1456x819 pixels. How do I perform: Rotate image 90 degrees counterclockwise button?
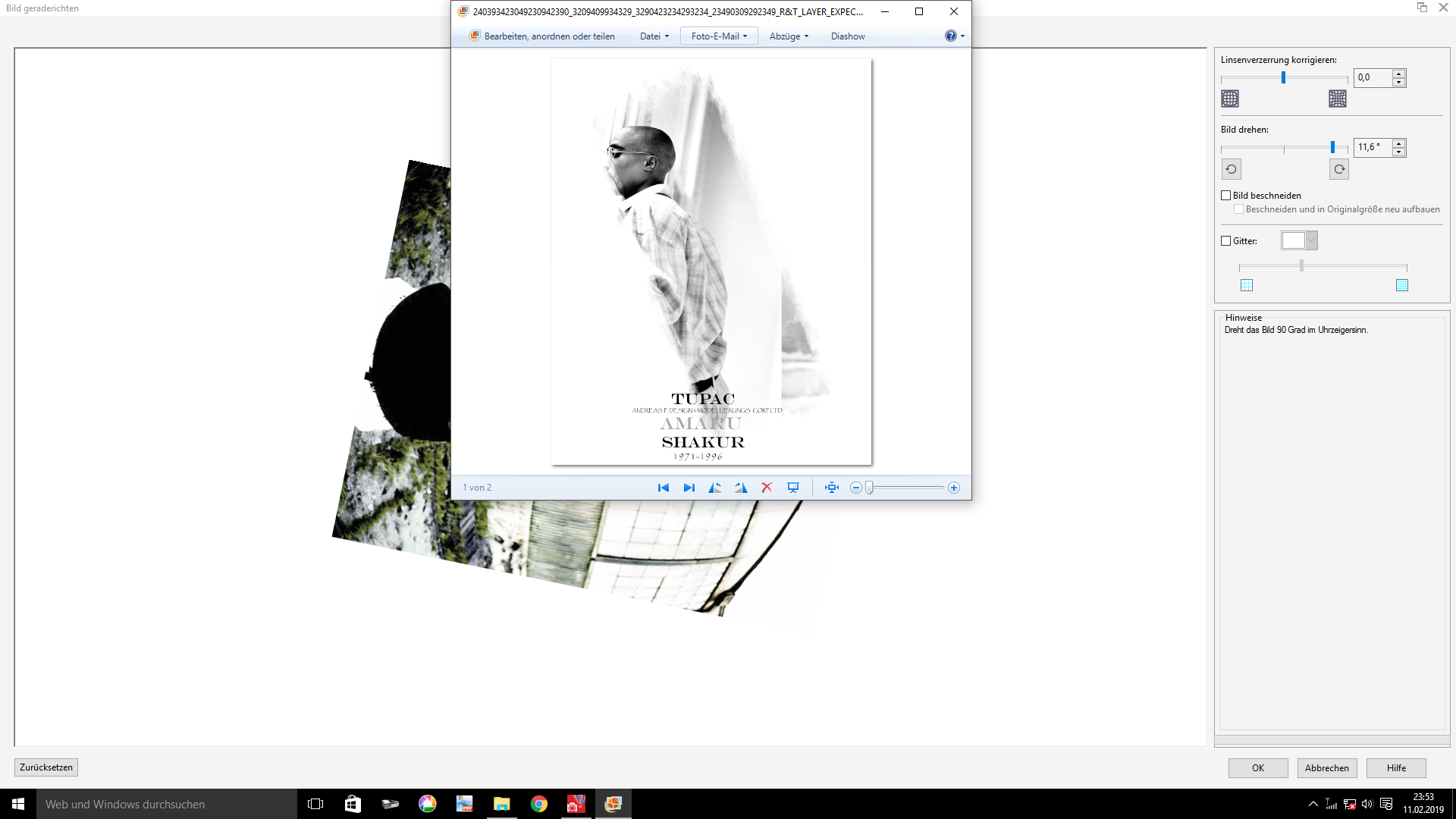[1231, 169]
